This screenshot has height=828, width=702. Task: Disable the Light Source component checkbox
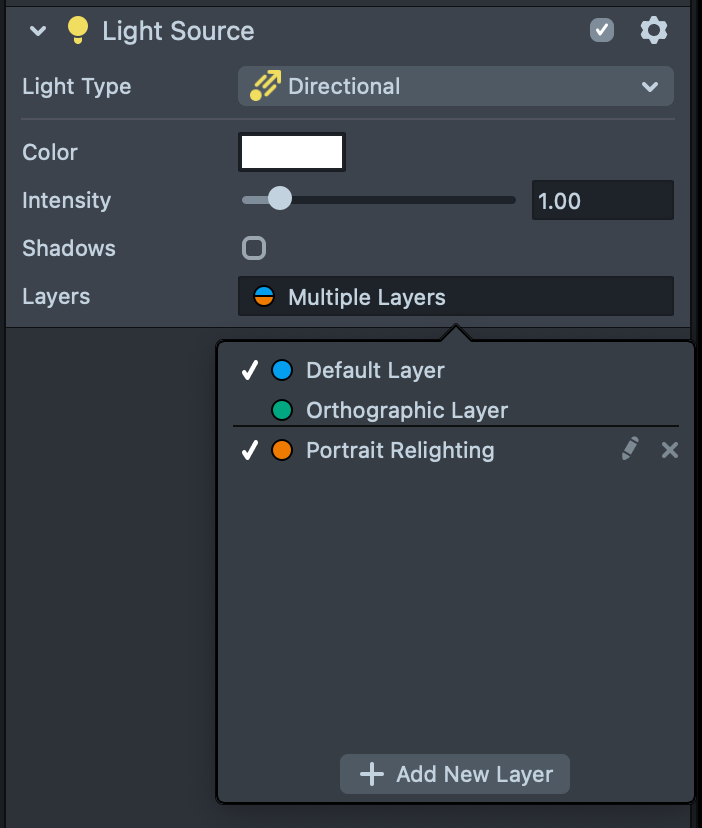click(602, 31)
